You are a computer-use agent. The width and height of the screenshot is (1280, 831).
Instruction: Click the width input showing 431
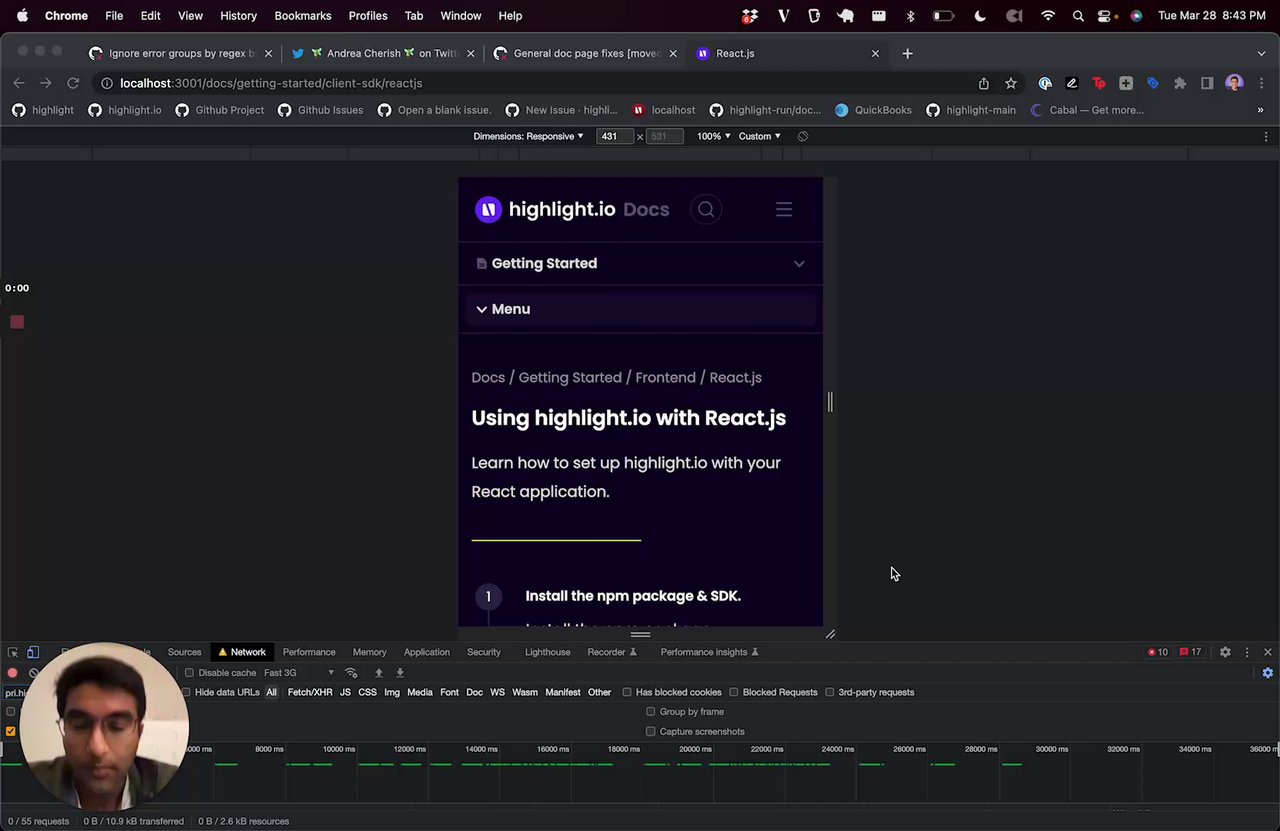pos(614,136)
